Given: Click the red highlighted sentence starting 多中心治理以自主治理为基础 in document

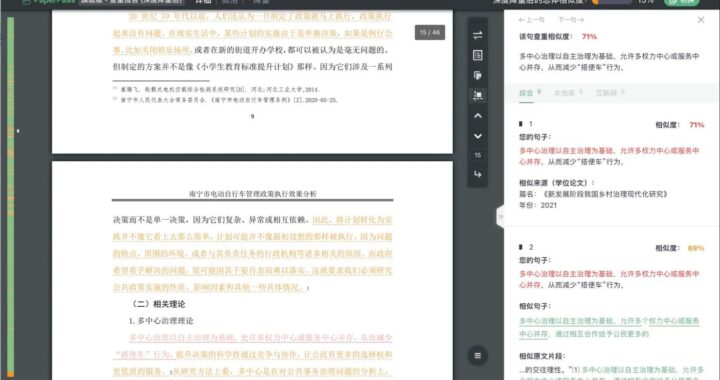Looking at the screenshot, I should point(253,346).
